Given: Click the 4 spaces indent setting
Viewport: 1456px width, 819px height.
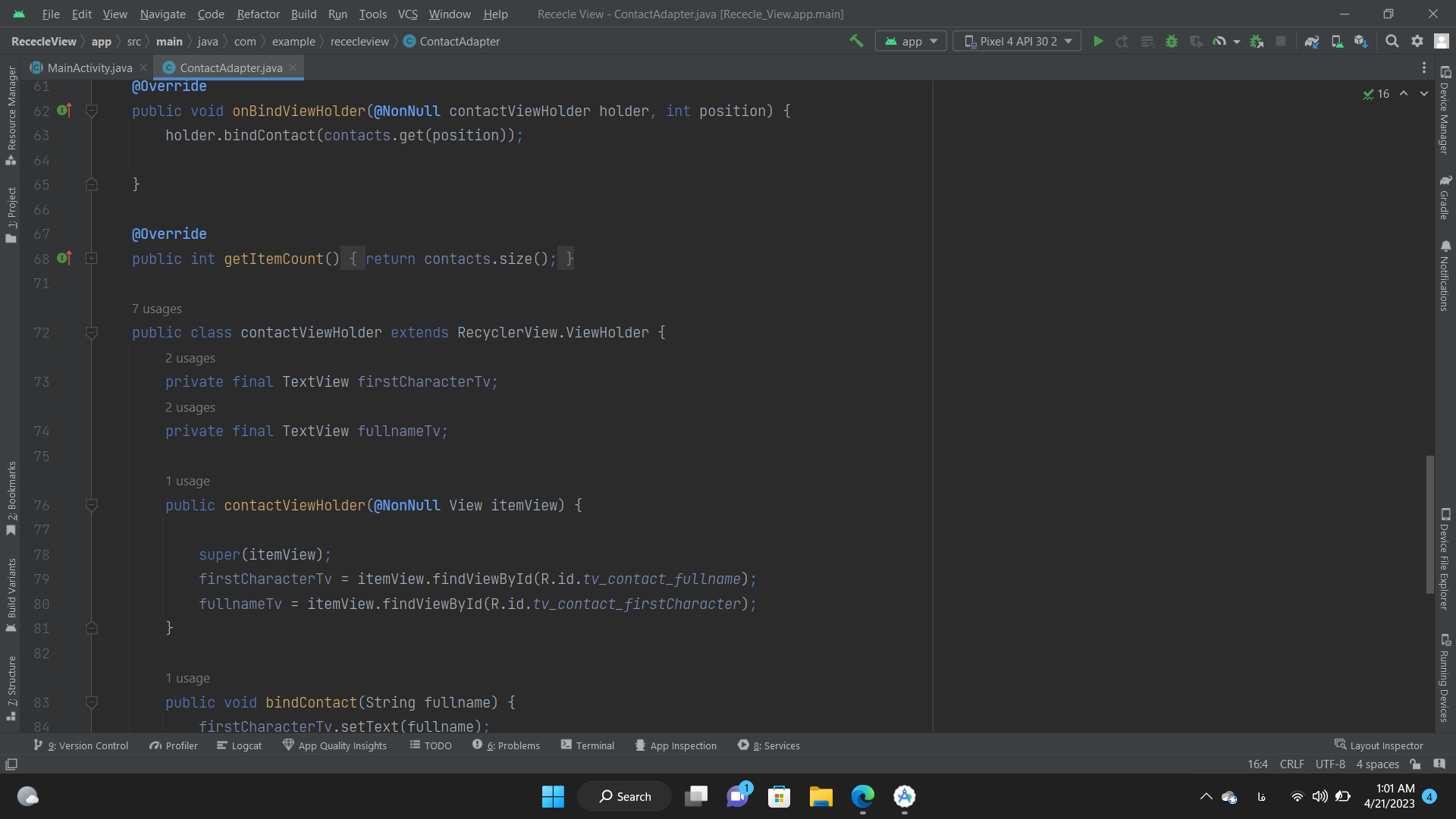Looking at the screenshot, I should (x=1377, y=764).
